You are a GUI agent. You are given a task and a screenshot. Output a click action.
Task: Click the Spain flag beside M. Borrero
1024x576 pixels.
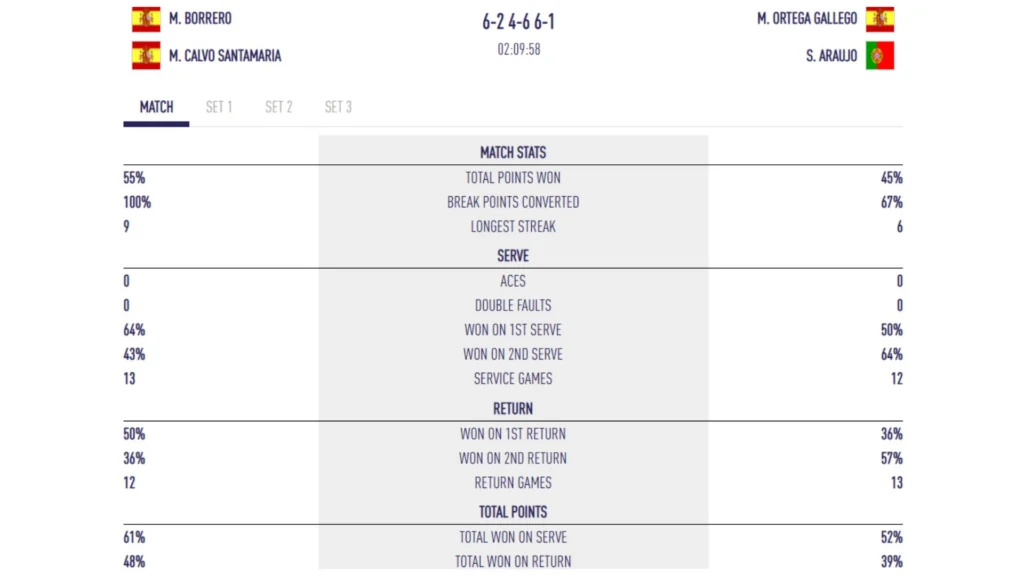pos(146,19)
